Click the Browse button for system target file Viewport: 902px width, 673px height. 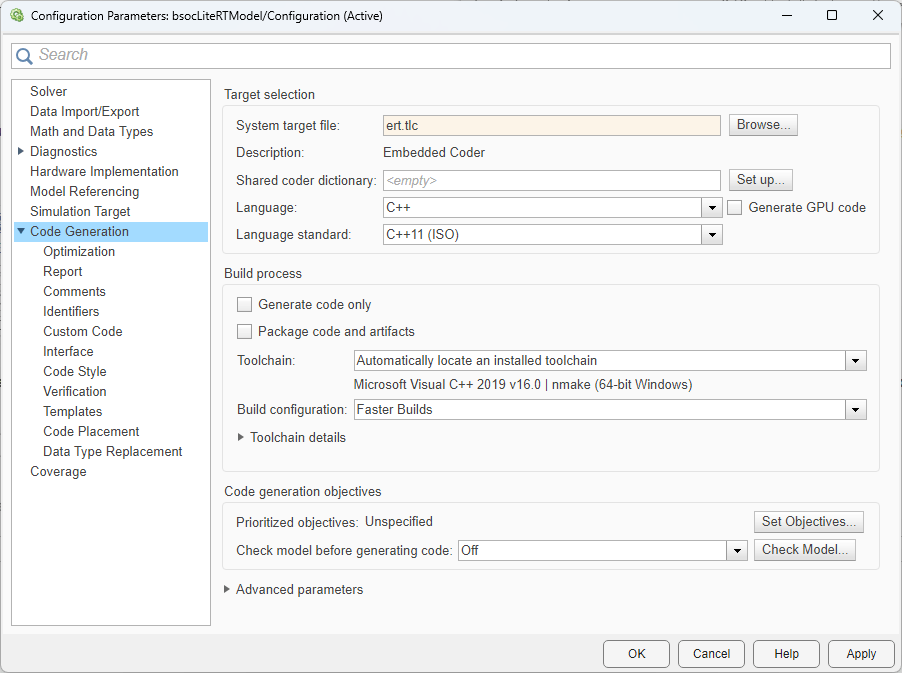(763, 125)
